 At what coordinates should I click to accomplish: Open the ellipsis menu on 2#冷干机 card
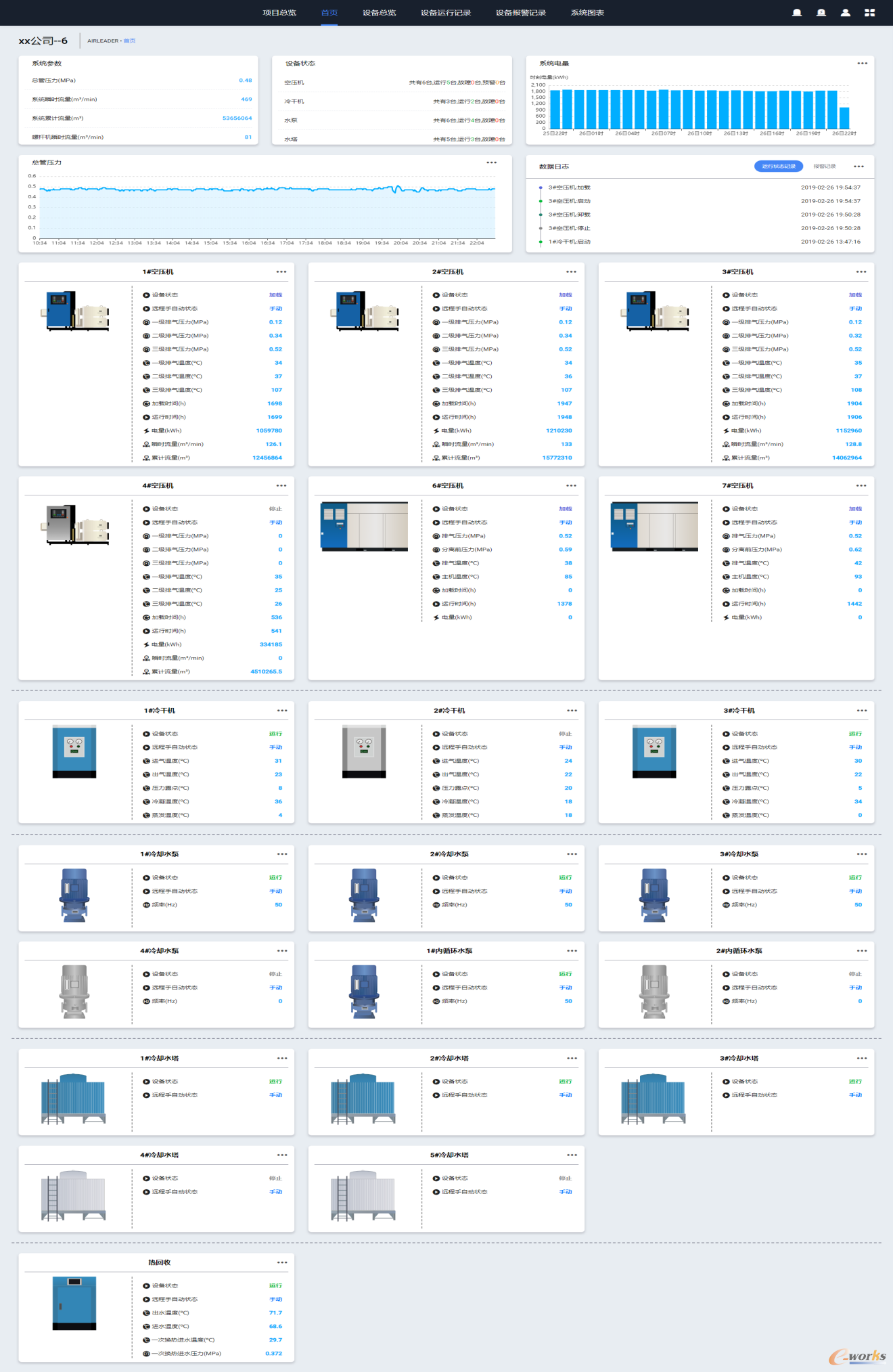click(572, 710)
